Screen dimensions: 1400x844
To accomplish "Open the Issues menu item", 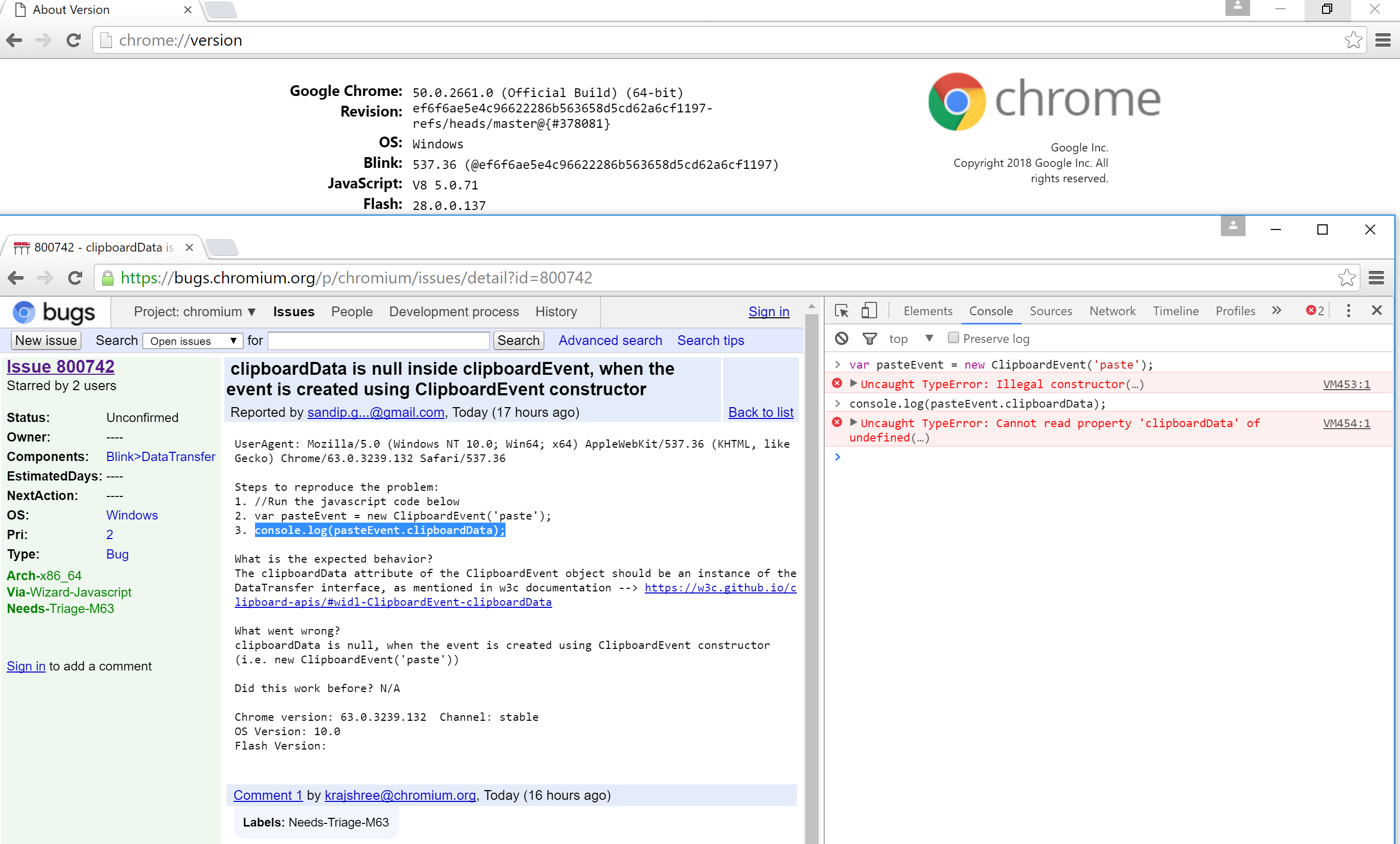I will [294, 312].
